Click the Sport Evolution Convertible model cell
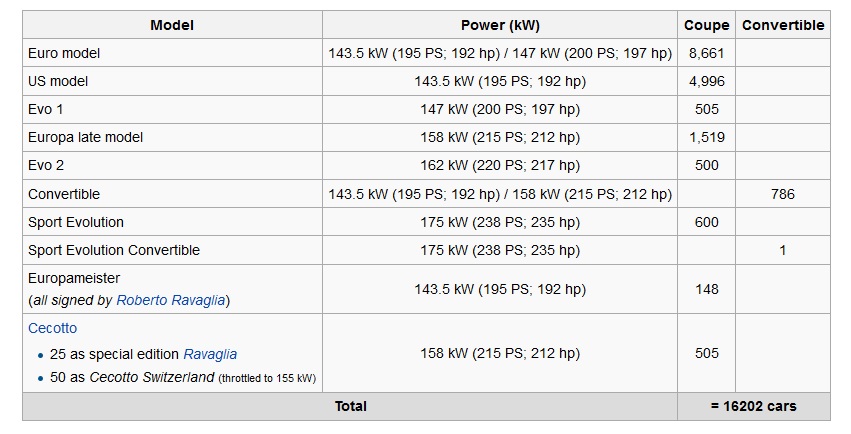The width and height of the screenshot is (851, 434). pyautogui.click(x=114, y=250)
